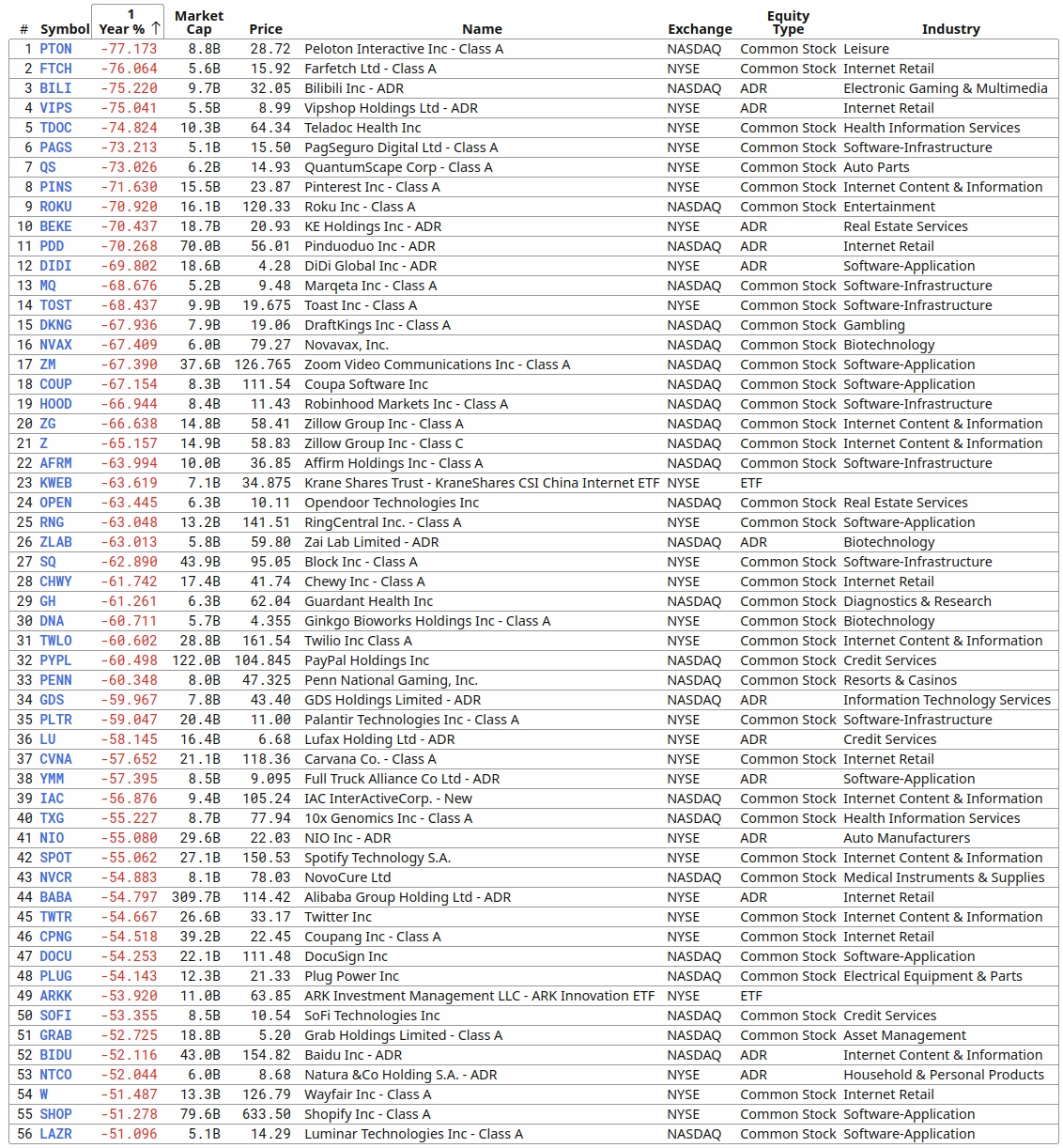Open the AFRM ticker link
Viewport: 1063px width, 1148px height.
click(x=55, y=463)
